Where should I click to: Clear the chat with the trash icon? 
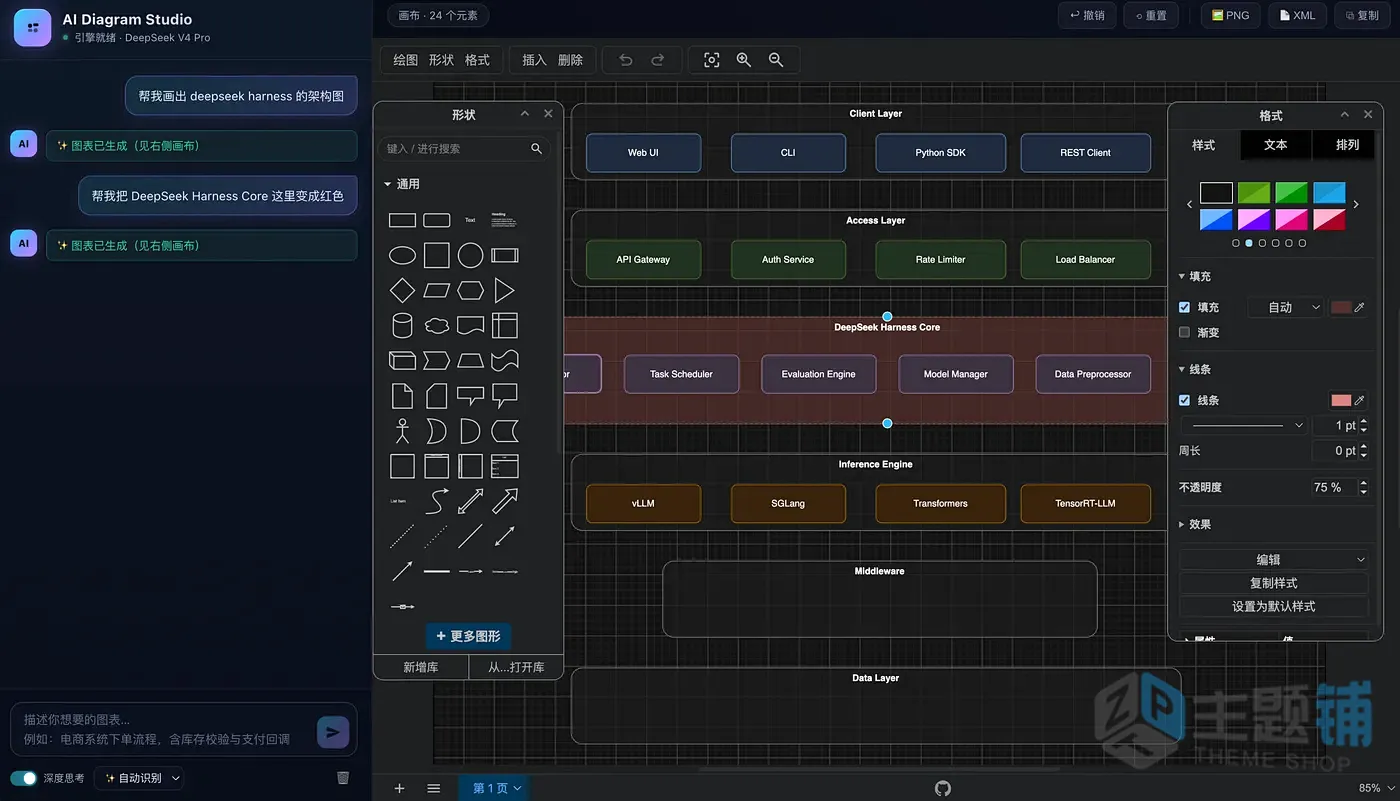[x=343, y=777]
